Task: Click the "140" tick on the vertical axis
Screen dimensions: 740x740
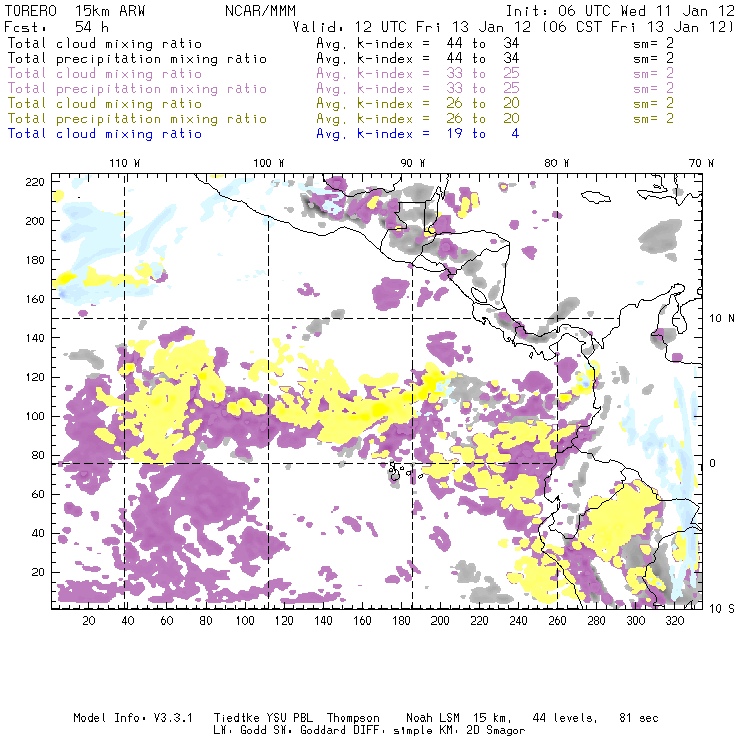Action: pyautogui.click(x=35, y=338)
